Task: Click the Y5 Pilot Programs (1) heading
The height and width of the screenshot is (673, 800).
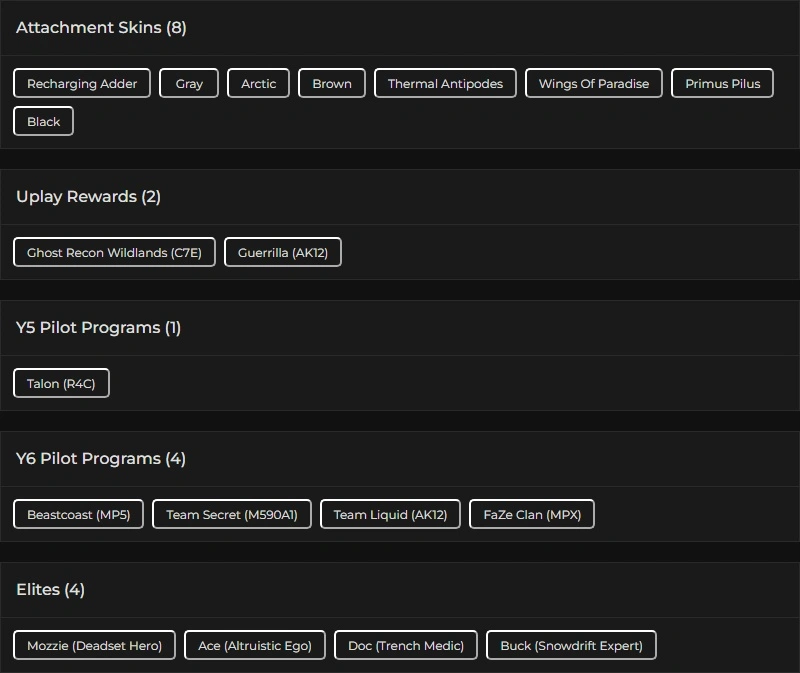Action: tap(98, 328)
